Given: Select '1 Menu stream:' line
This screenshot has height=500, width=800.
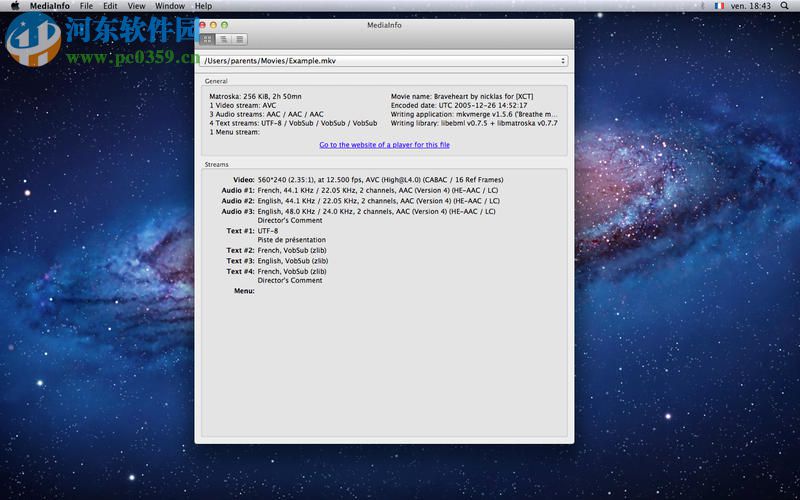Looking at the screenshot, I should (x=234, y=132).
